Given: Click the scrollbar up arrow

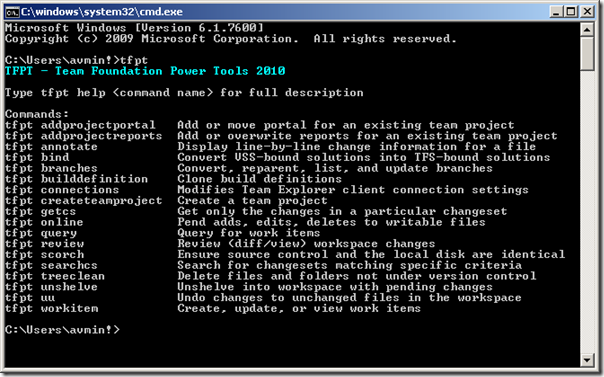Looking at the screenshot, I should coord(587,30).
